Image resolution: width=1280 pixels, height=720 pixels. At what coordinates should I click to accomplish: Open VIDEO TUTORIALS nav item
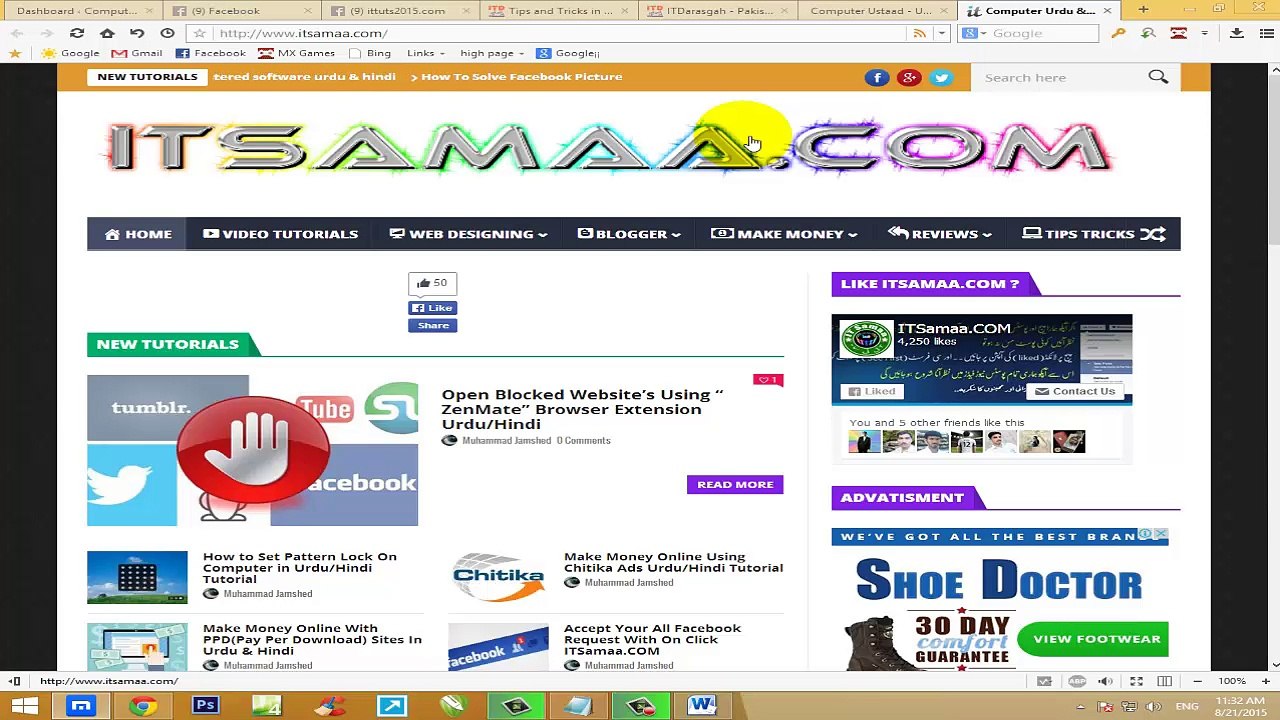280,234
